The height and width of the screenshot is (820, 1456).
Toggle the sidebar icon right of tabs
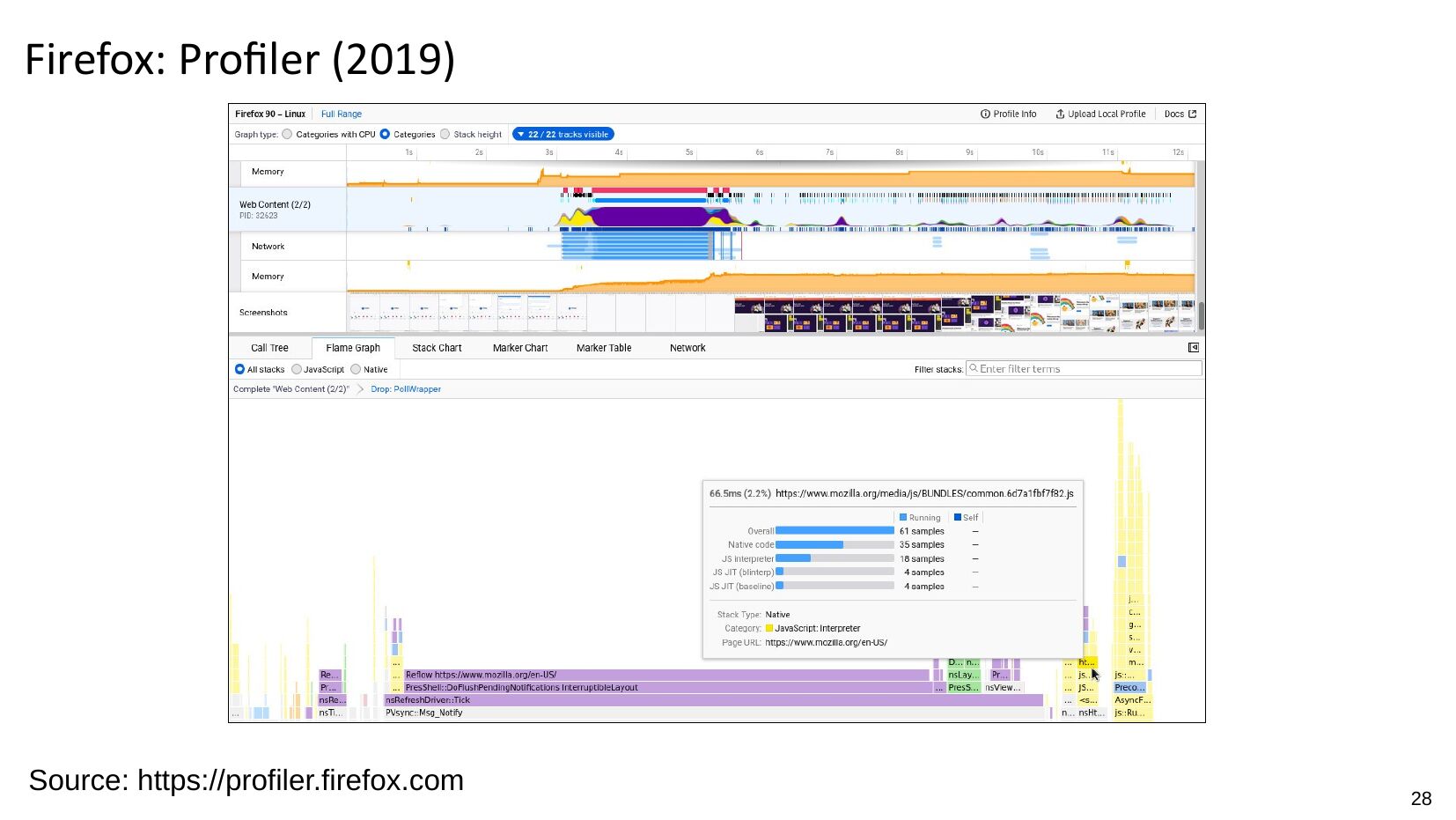pos(1194,348)
